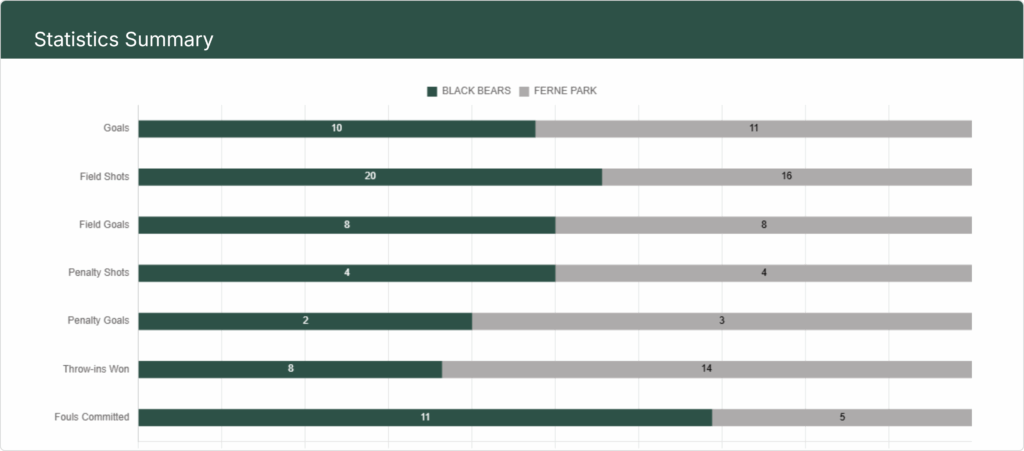Select the Ferne Park Field Goals bar

pyautogui.click(x=763, y=225)
